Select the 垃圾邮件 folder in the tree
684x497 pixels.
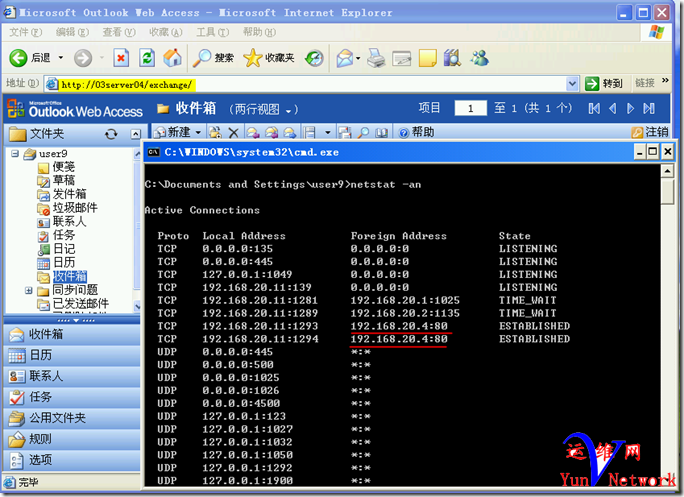point(75,208)
